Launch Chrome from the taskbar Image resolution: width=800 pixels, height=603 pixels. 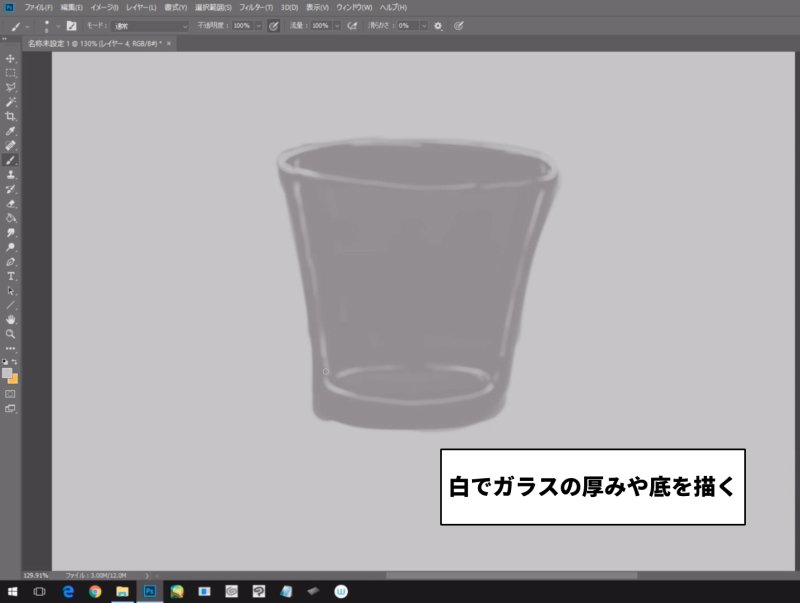click(95, 591)
